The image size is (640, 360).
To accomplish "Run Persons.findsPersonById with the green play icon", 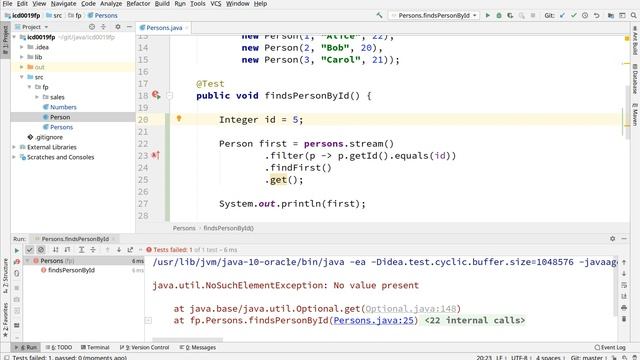I will (487, 15).
